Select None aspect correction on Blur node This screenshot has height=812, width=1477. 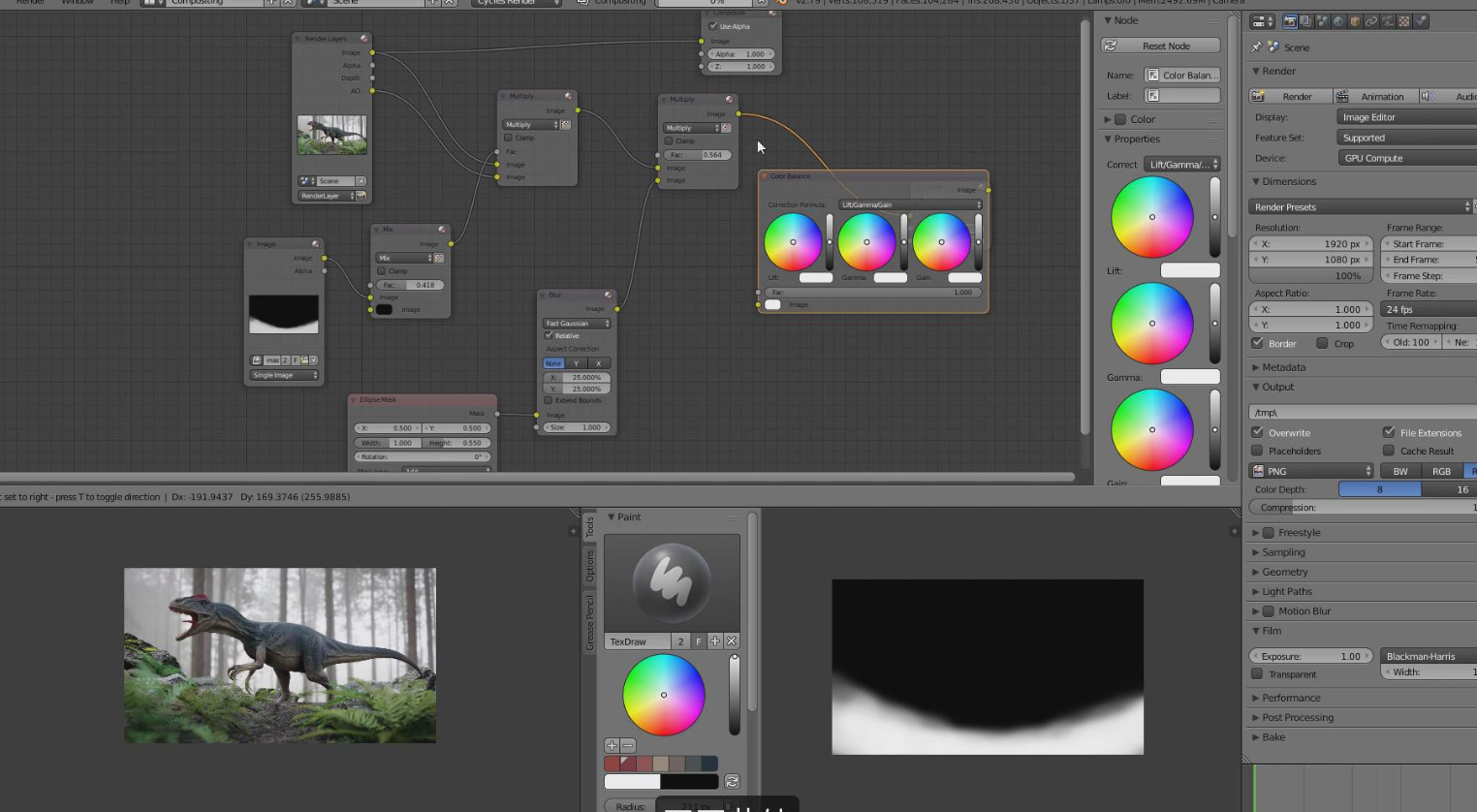click(x=553, y=363)
